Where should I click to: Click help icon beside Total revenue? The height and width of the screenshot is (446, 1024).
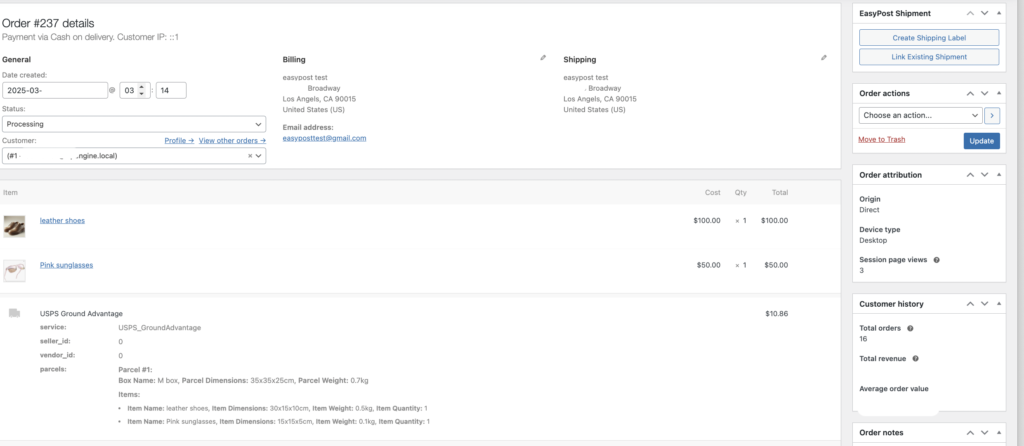point(915,358)
